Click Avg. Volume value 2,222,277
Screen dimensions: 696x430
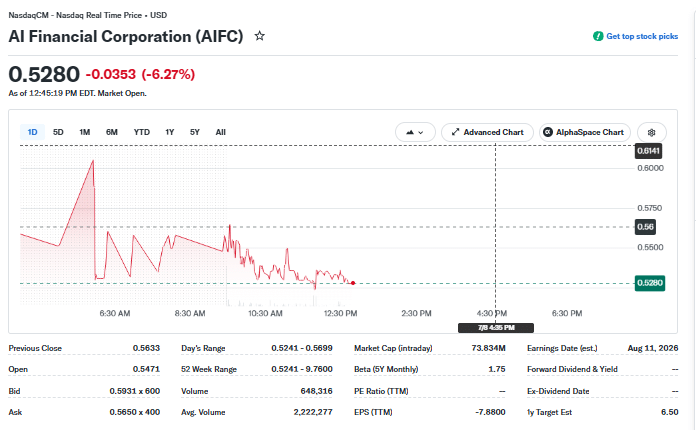point(313,412)
